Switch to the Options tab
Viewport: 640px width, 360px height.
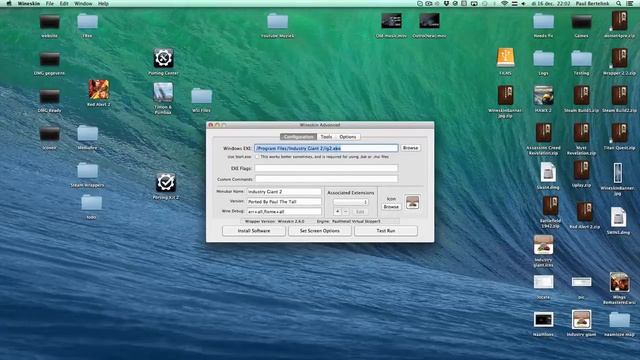(x=347, y=137)
